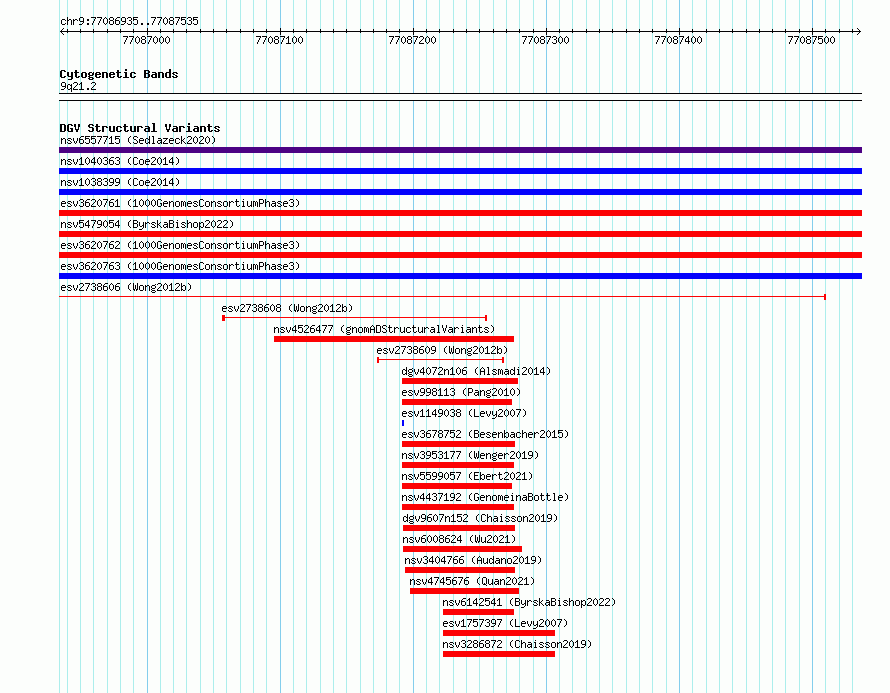Click the thin red line of esv2738606
890x693 pixels.
click(442, 297)
